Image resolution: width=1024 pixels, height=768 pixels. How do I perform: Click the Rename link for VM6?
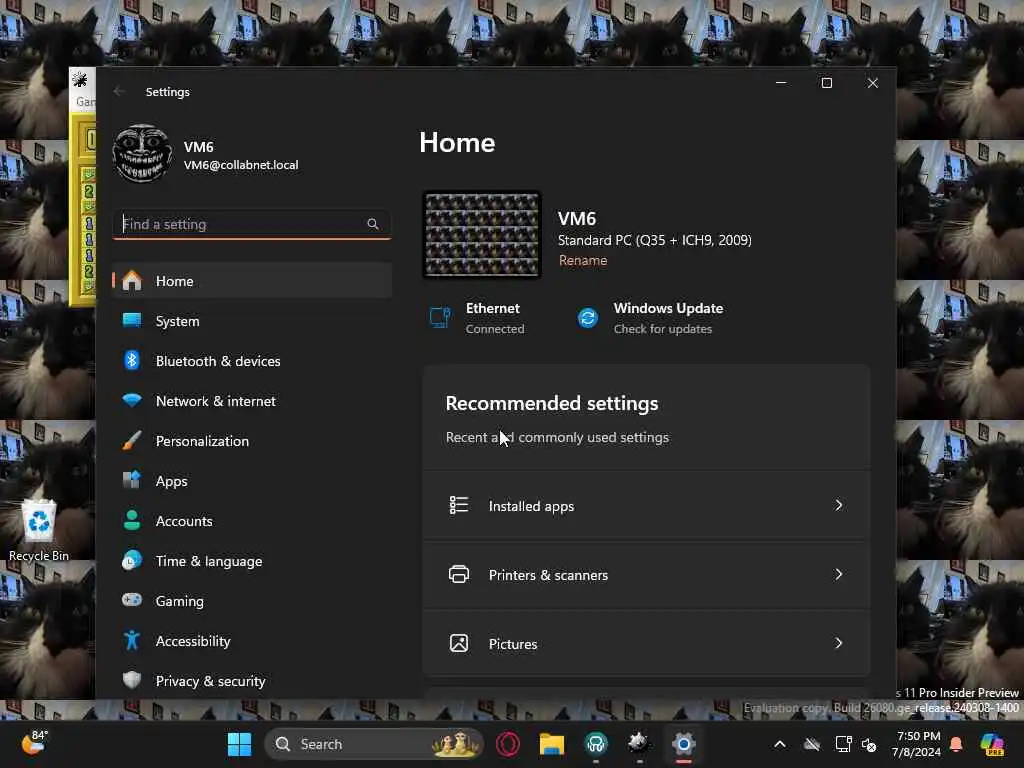point(583,260)
